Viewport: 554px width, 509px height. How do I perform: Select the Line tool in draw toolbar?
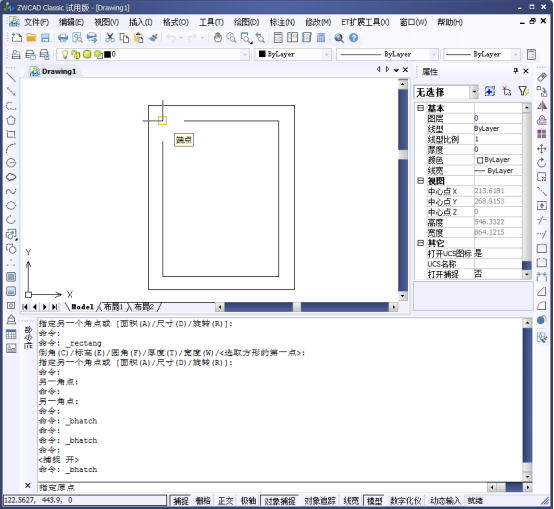click(x=11, y=77)
